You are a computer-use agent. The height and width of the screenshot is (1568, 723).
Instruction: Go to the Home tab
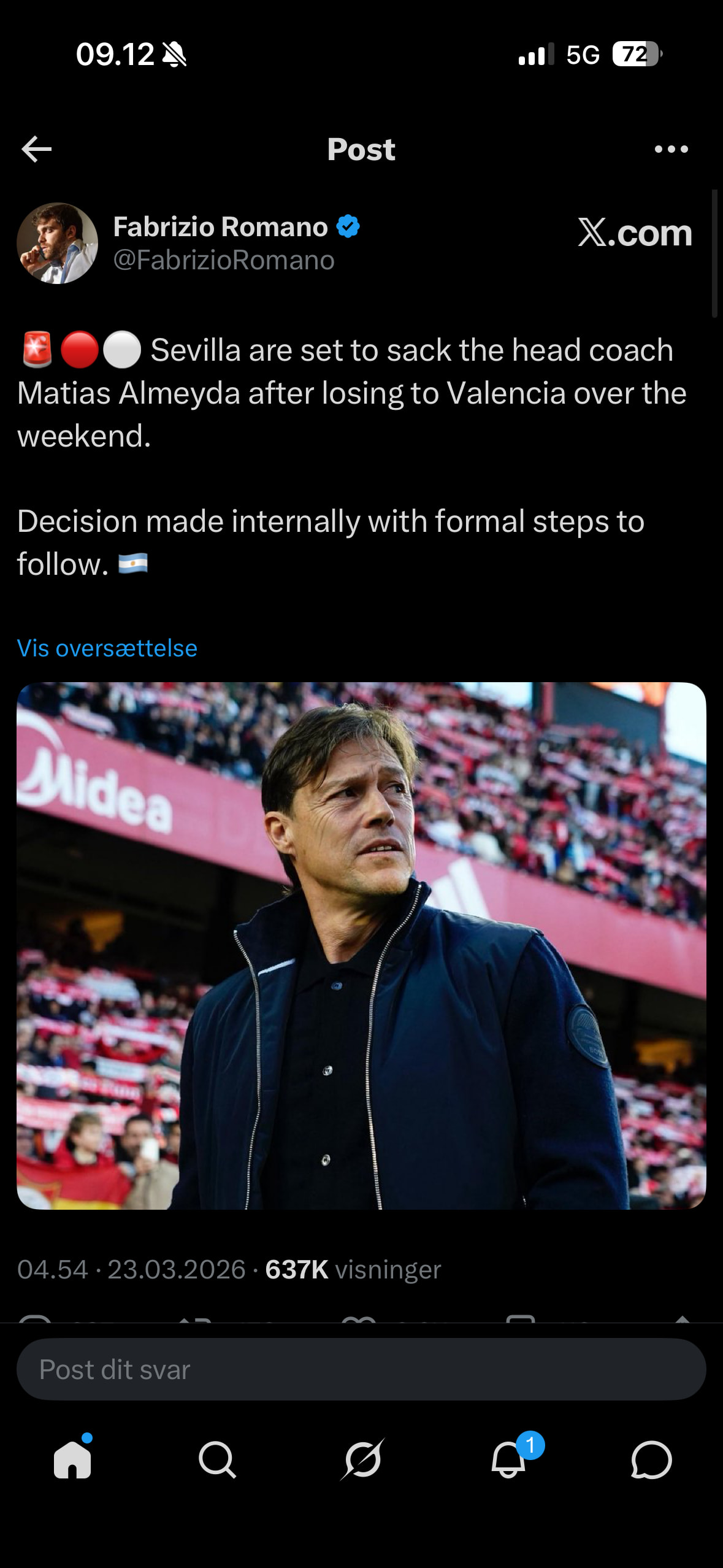click(72, 1459)
